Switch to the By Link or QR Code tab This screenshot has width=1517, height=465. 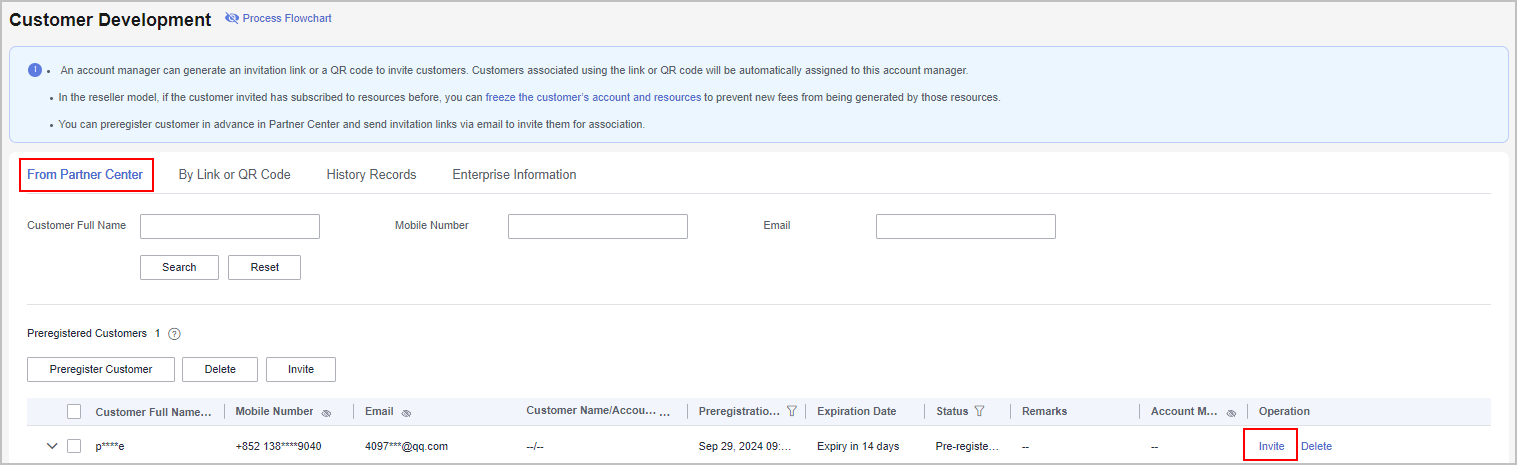(x=234, y=175)
